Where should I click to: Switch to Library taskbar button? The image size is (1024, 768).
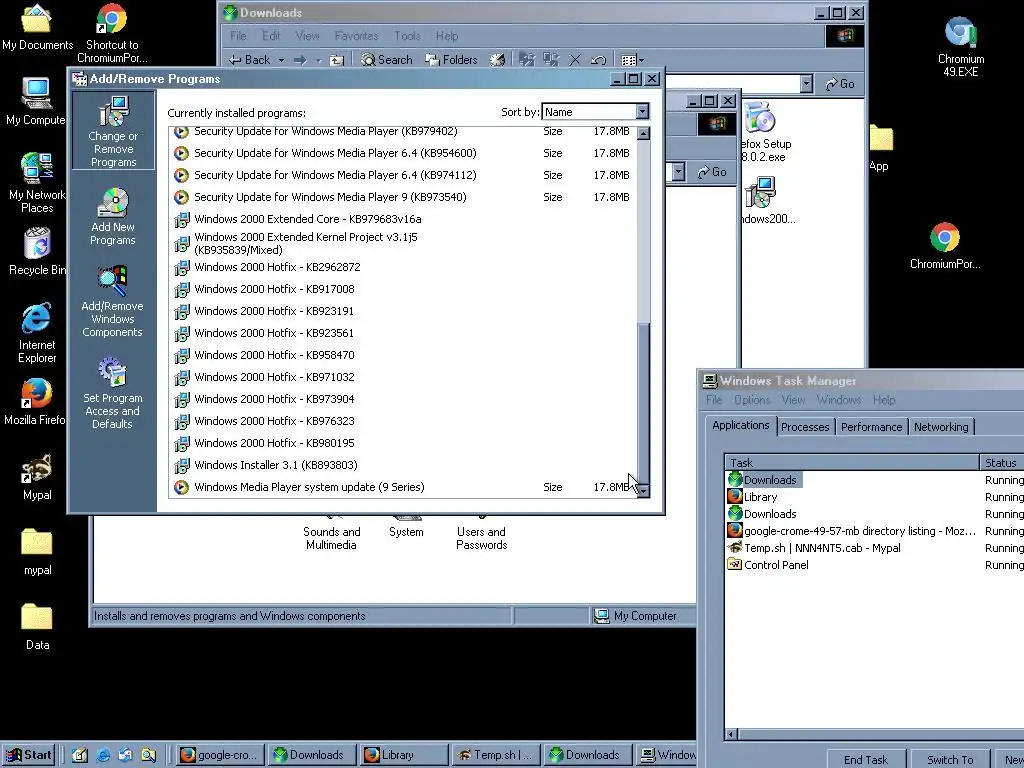pyautogui.click(x=404, y=755)
